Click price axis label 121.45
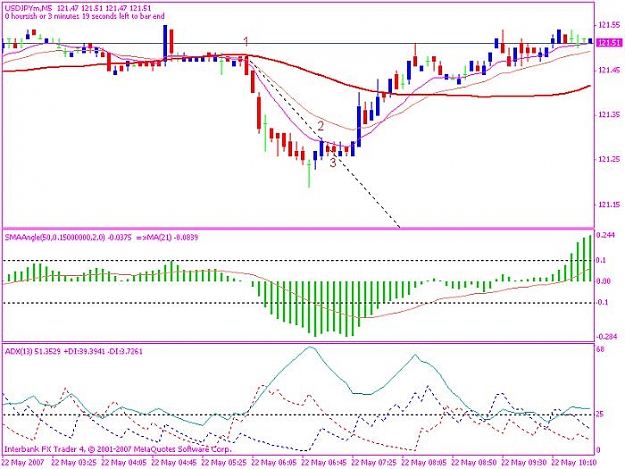This screenshot has width=625, height=469. click(x=609, y=70)
